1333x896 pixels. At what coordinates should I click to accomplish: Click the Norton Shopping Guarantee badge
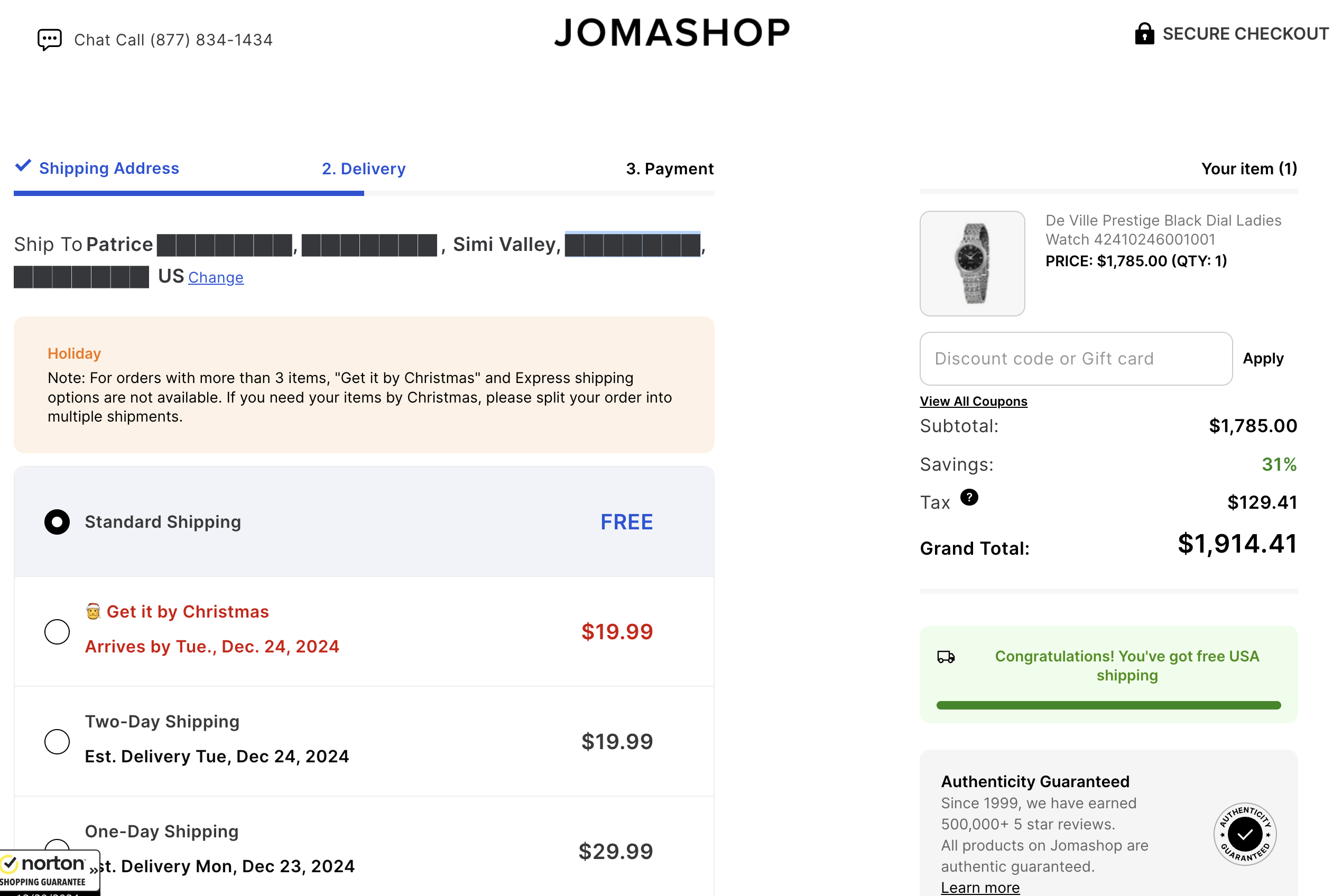pyautogui.click(x=49, y=871)
